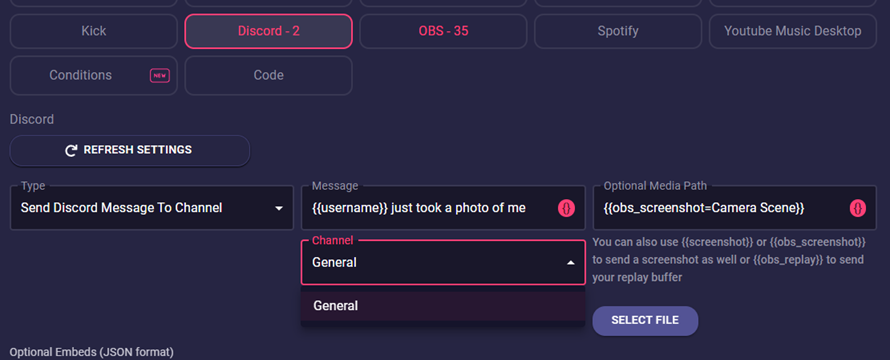The height and width of the screenshot is (360, 890).
Task: Select the Discord - 2 tab
Action: pos(268,31)
